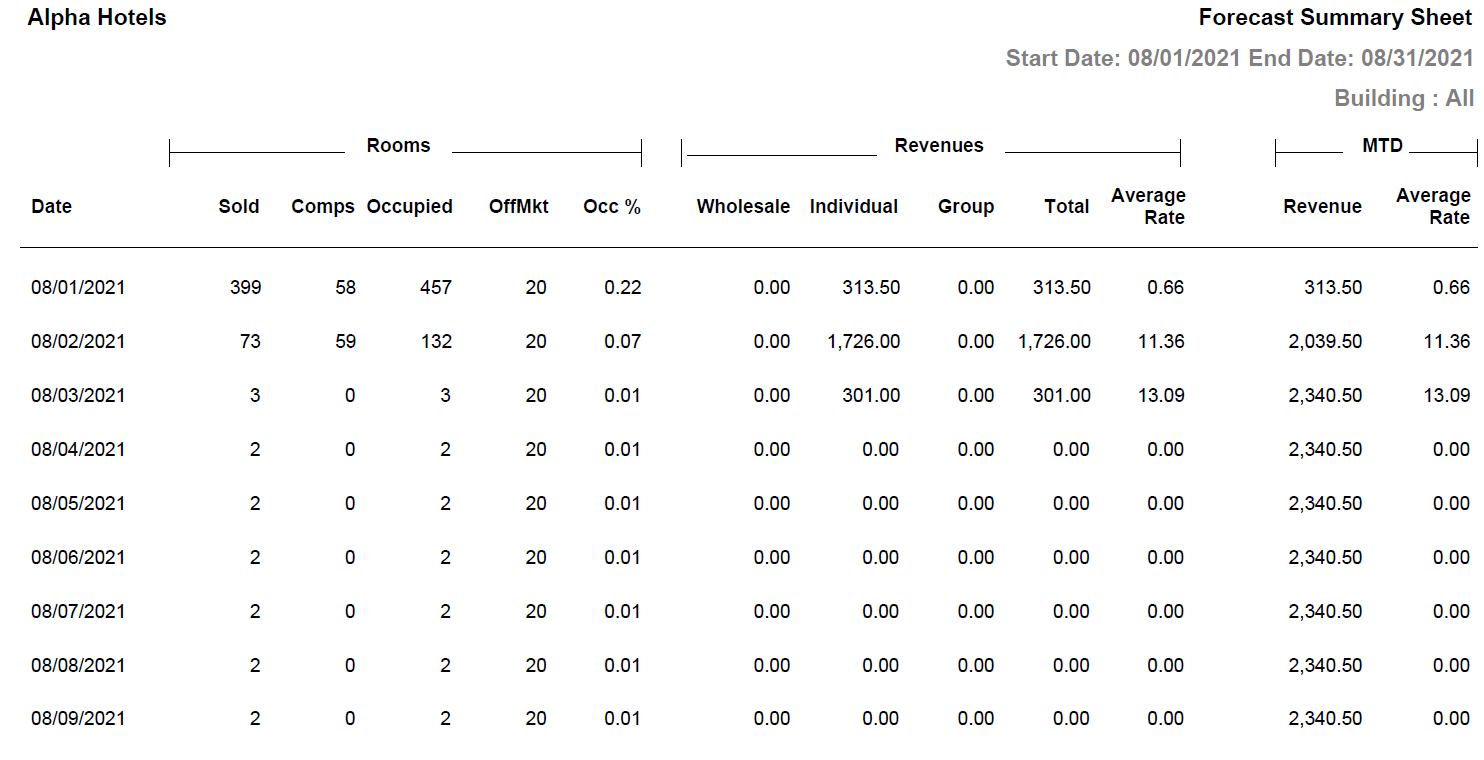The image size is (1484, 760).
Task: Sort by the Occ % column
Action: tap(611, 206)
